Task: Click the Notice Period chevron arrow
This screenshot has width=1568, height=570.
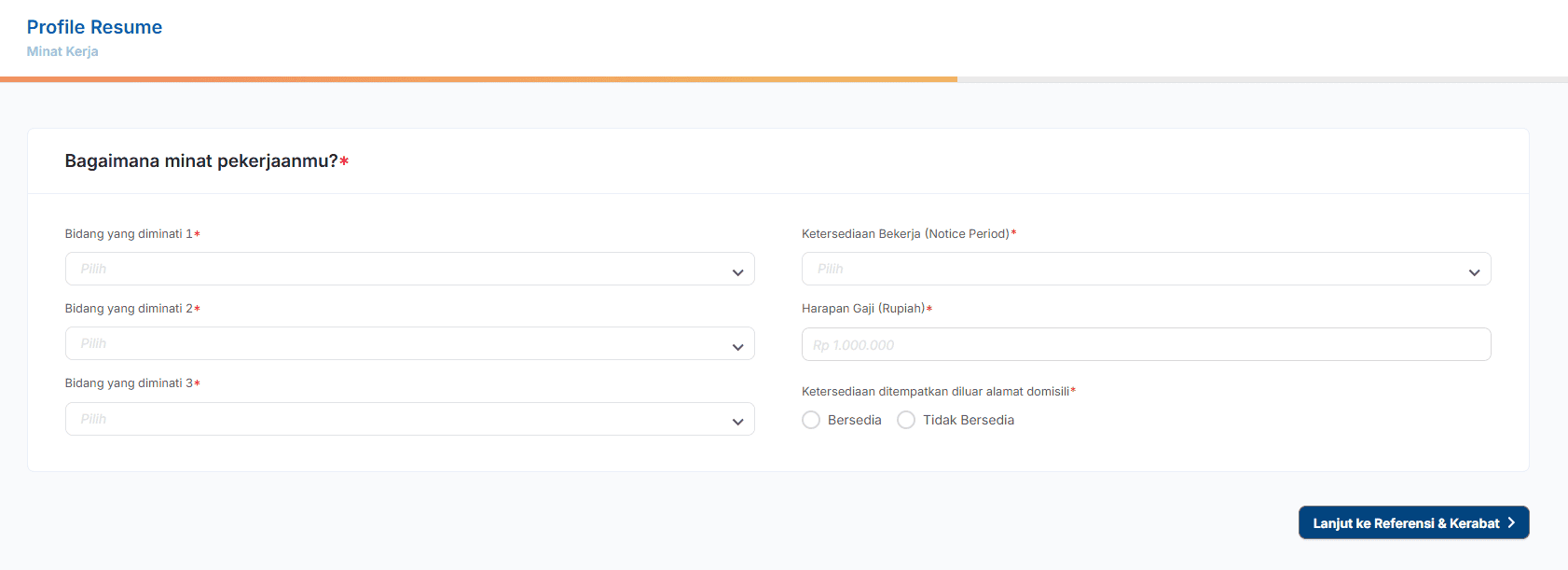Action: pyautogui.click(x=1474, y=272)
